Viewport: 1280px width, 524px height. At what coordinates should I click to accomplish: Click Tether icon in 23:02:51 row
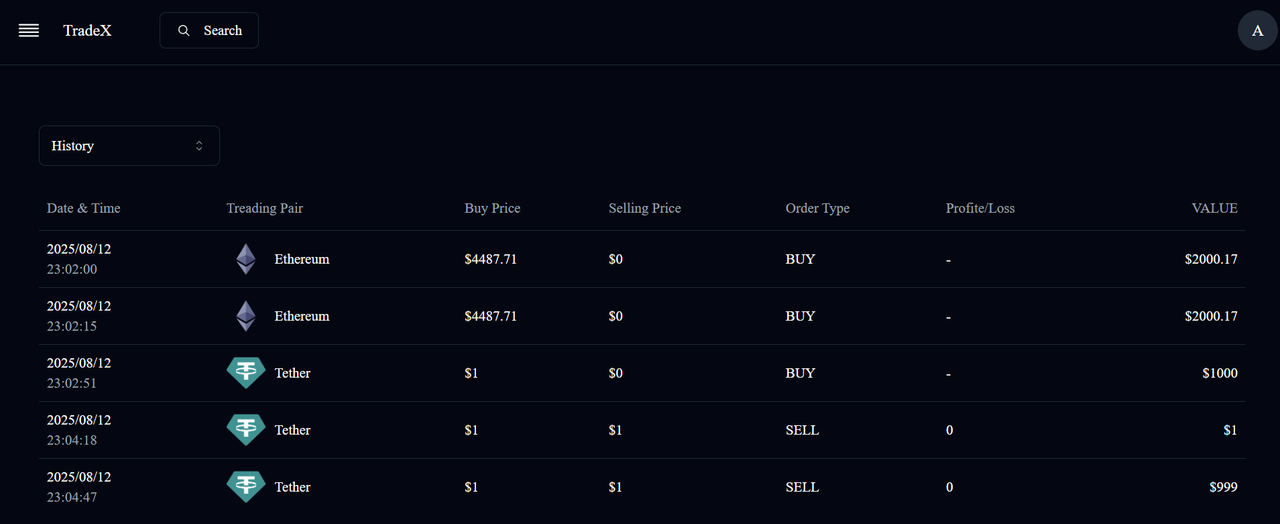pos(246,373)
